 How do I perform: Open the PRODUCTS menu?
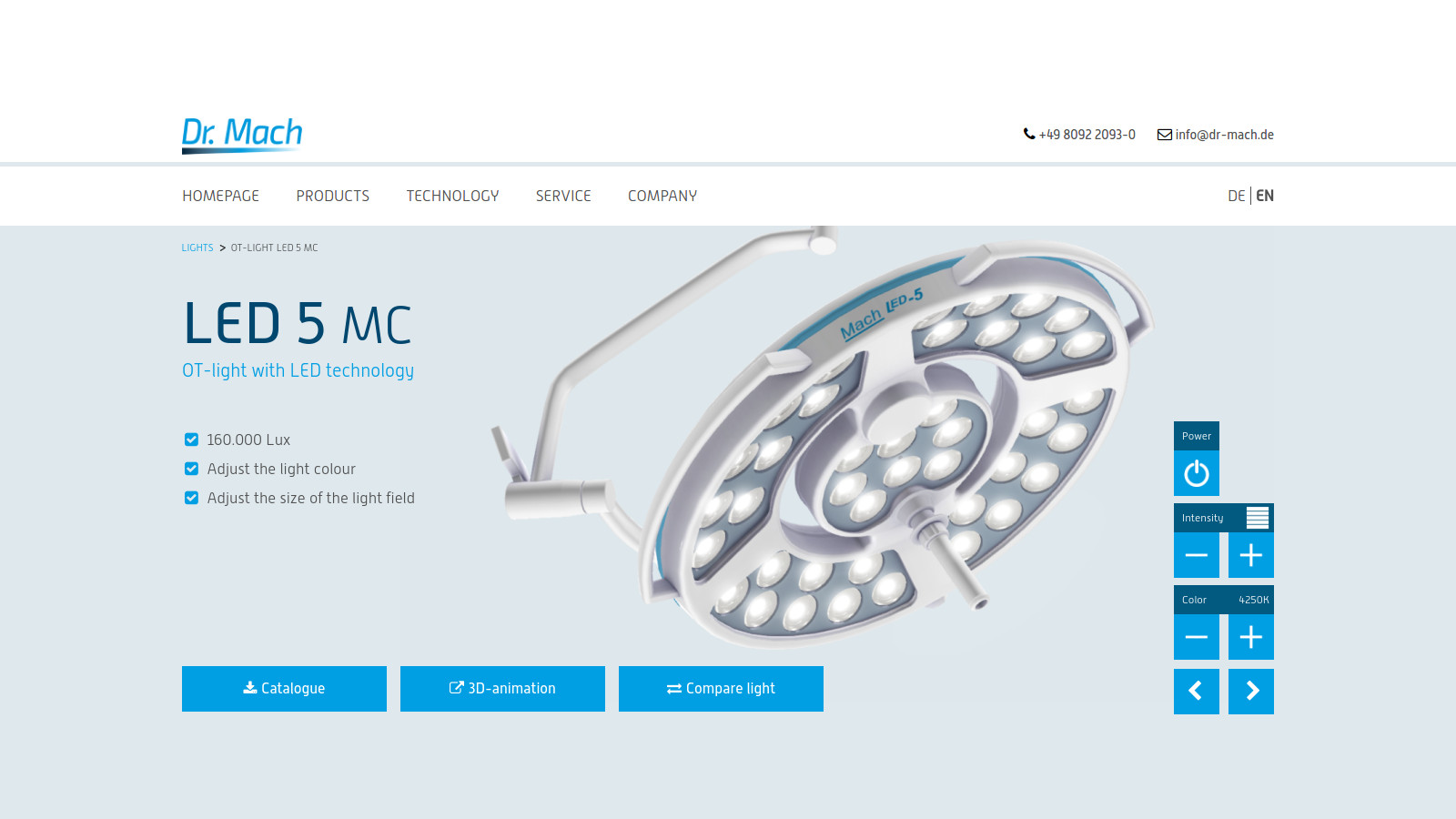333,196
